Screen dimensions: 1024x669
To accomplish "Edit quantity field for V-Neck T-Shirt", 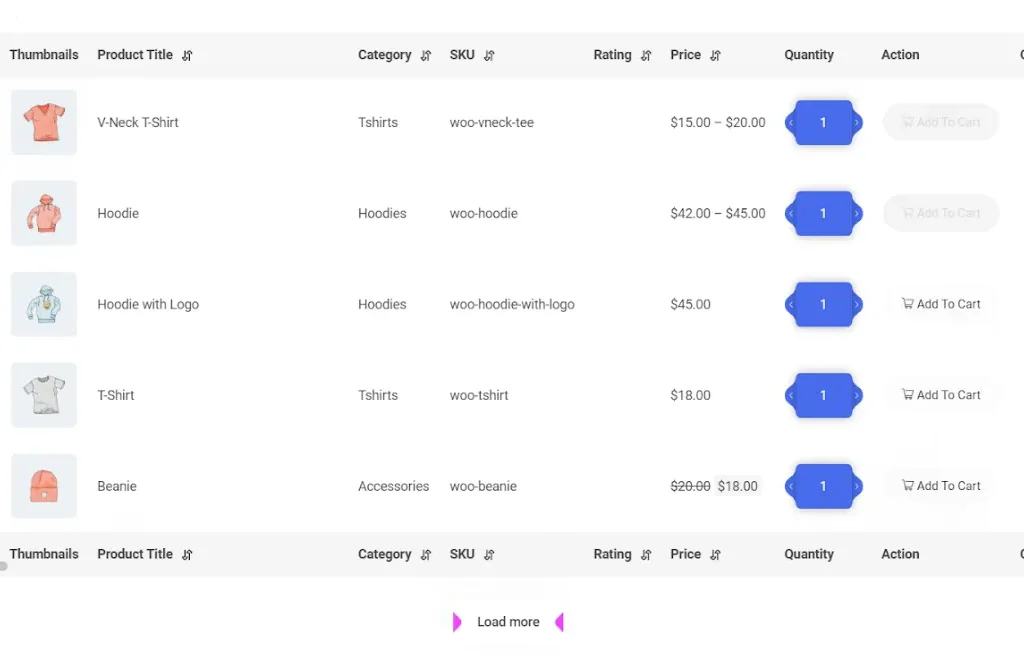I will pyautogui.click(x=824, y=122).
